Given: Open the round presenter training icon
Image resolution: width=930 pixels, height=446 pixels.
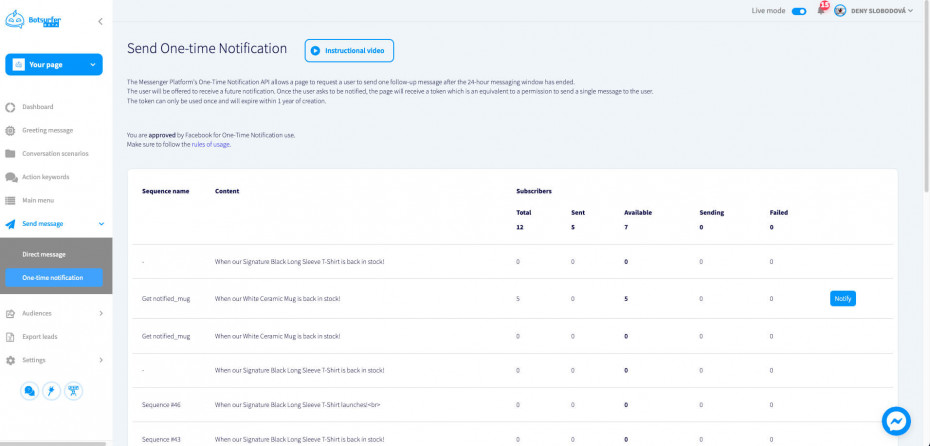Looking at the screenshot, I should 74,391.
